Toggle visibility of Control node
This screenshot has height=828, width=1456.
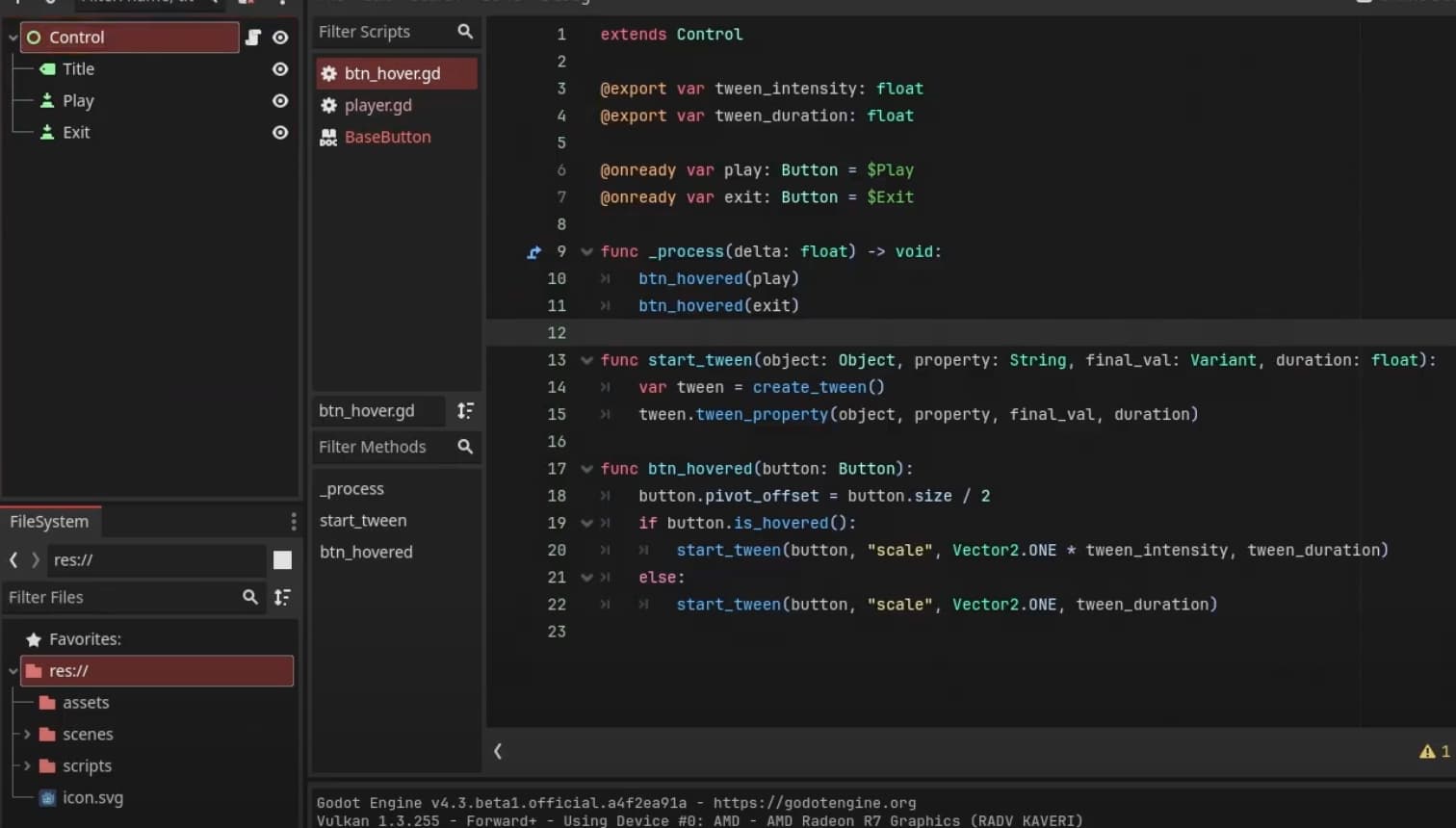pyautogui.click(x=280, y=38)
